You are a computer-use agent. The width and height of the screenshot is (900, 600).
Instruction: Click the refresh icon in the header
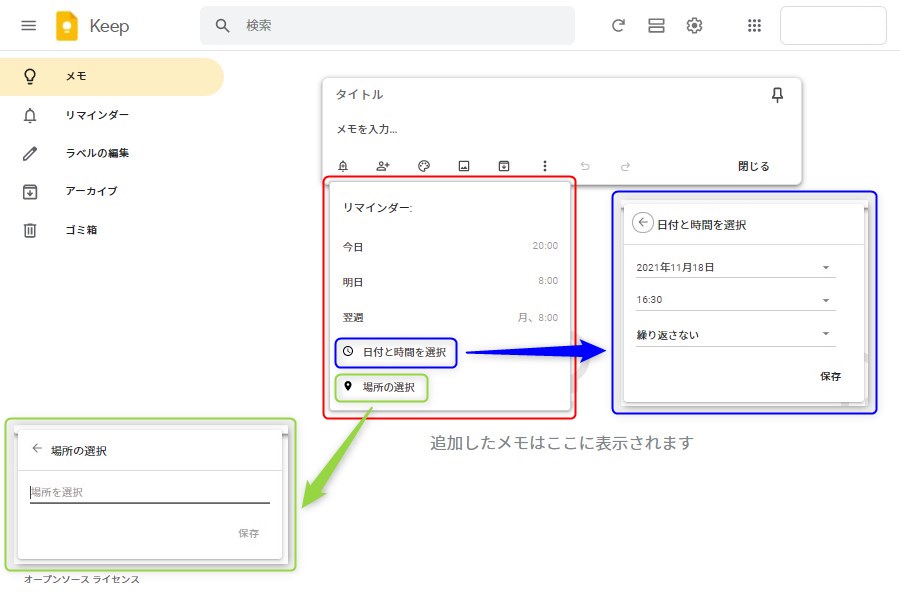618,26
